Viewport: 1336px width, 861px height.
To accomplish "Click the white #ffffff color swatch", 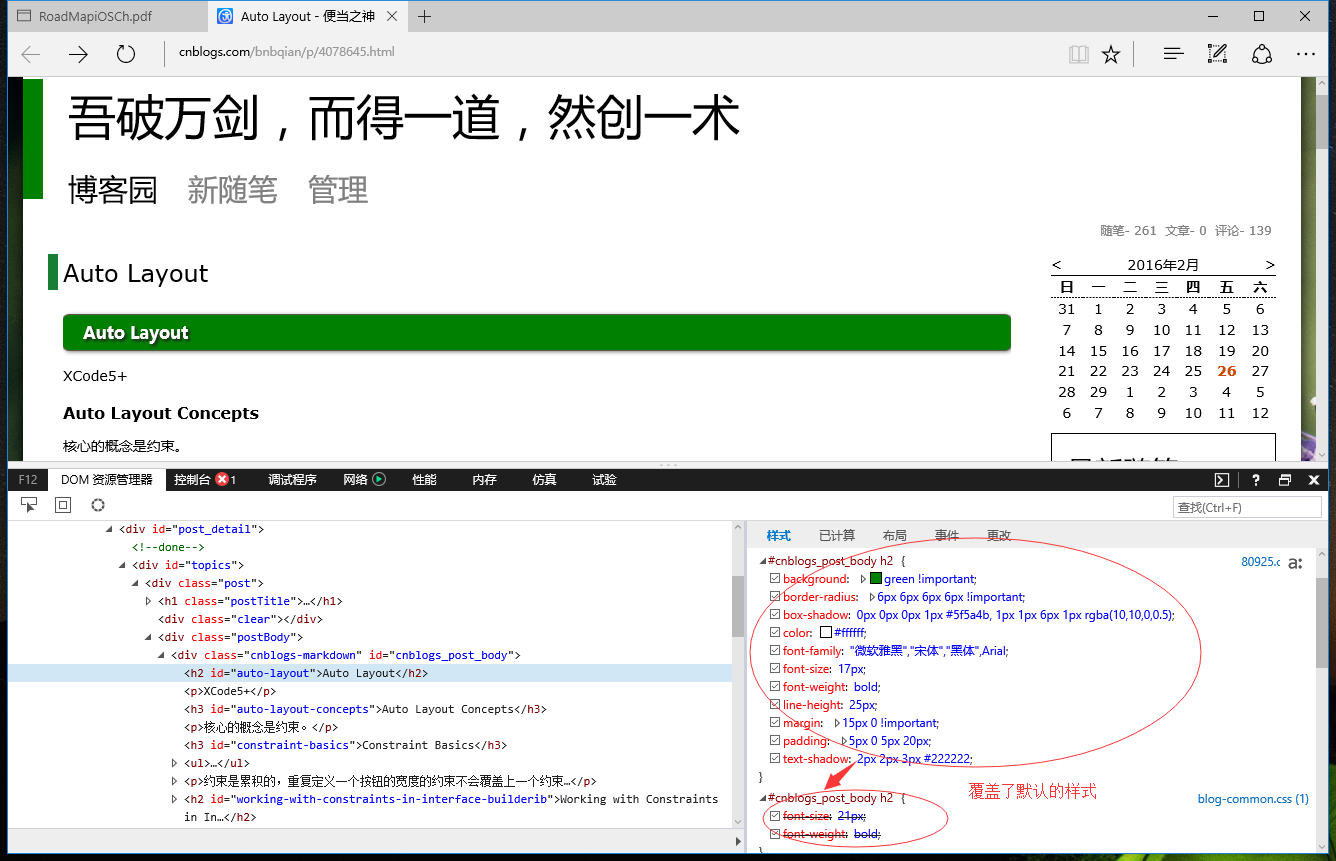I will 826,633.
